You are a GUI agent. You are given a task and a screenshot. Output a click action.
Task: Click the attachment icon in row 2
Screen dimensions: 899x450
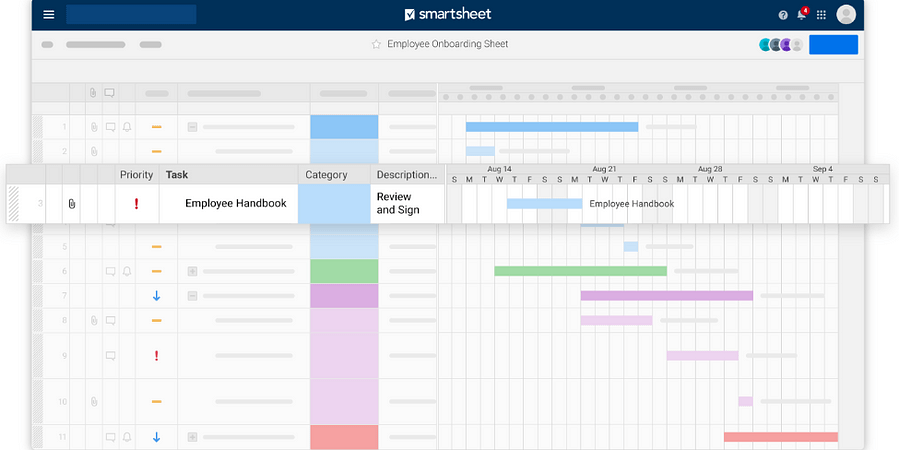coord(94,151)
